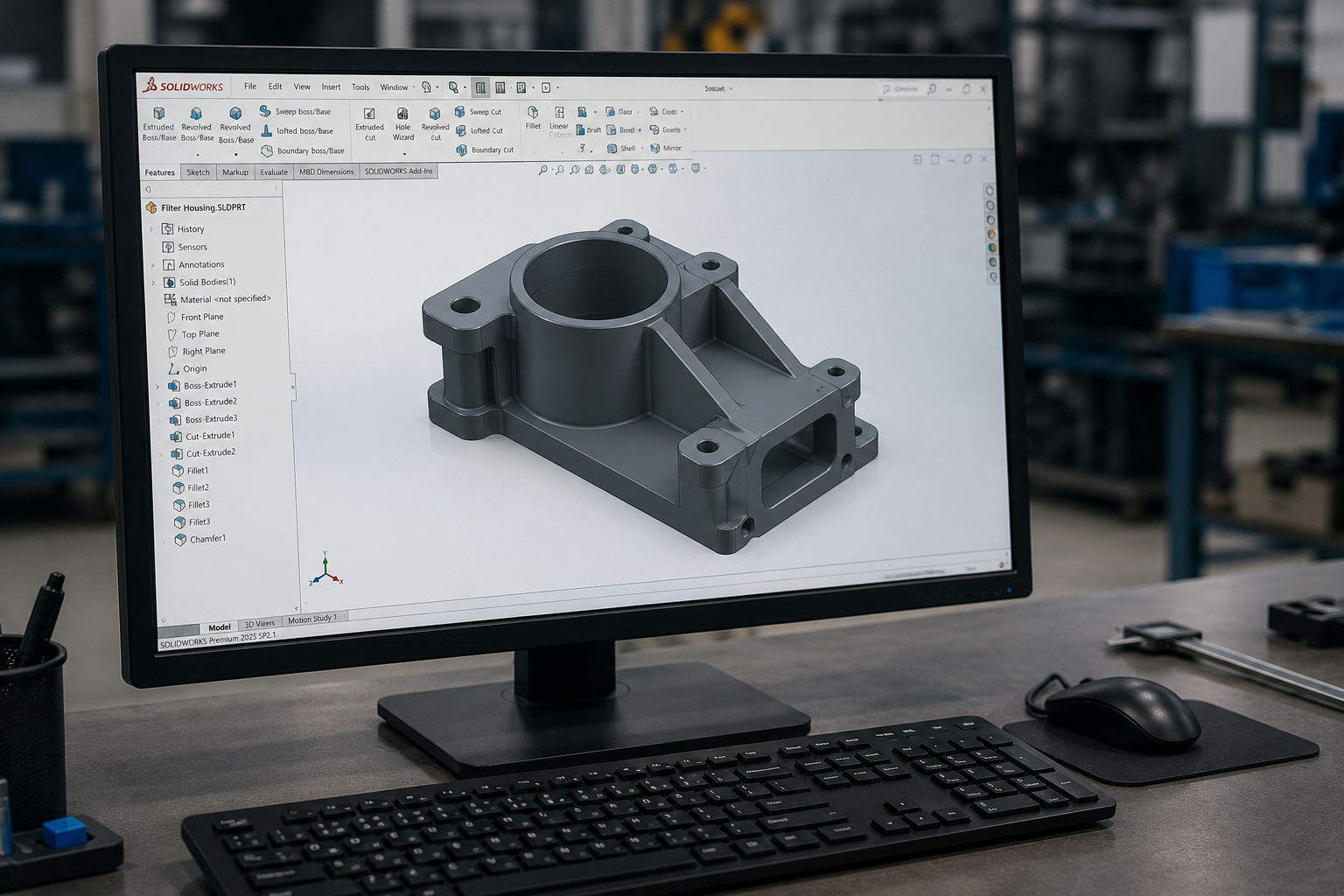Click Material <not specified> in the tree
This screenshot has width=1344, height=896.
218,299
